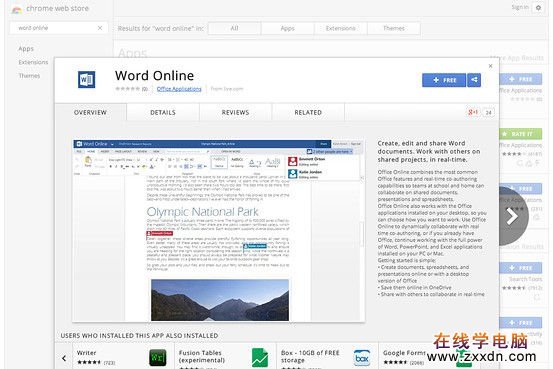The height and width of the screenshot is (369, 553).
Task: Click the Word Online preview screenshot
Action: pos(219,230)
